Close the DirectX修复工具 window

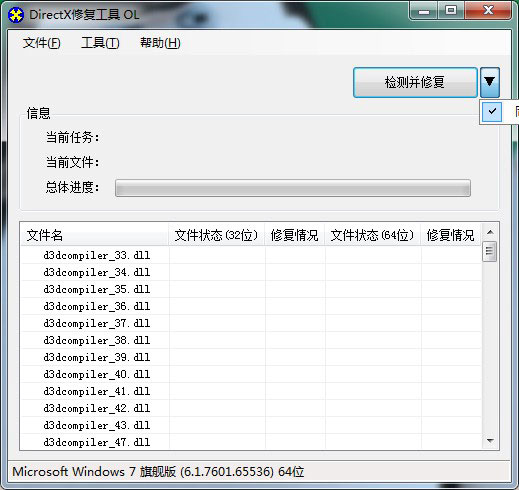point(488,11)
